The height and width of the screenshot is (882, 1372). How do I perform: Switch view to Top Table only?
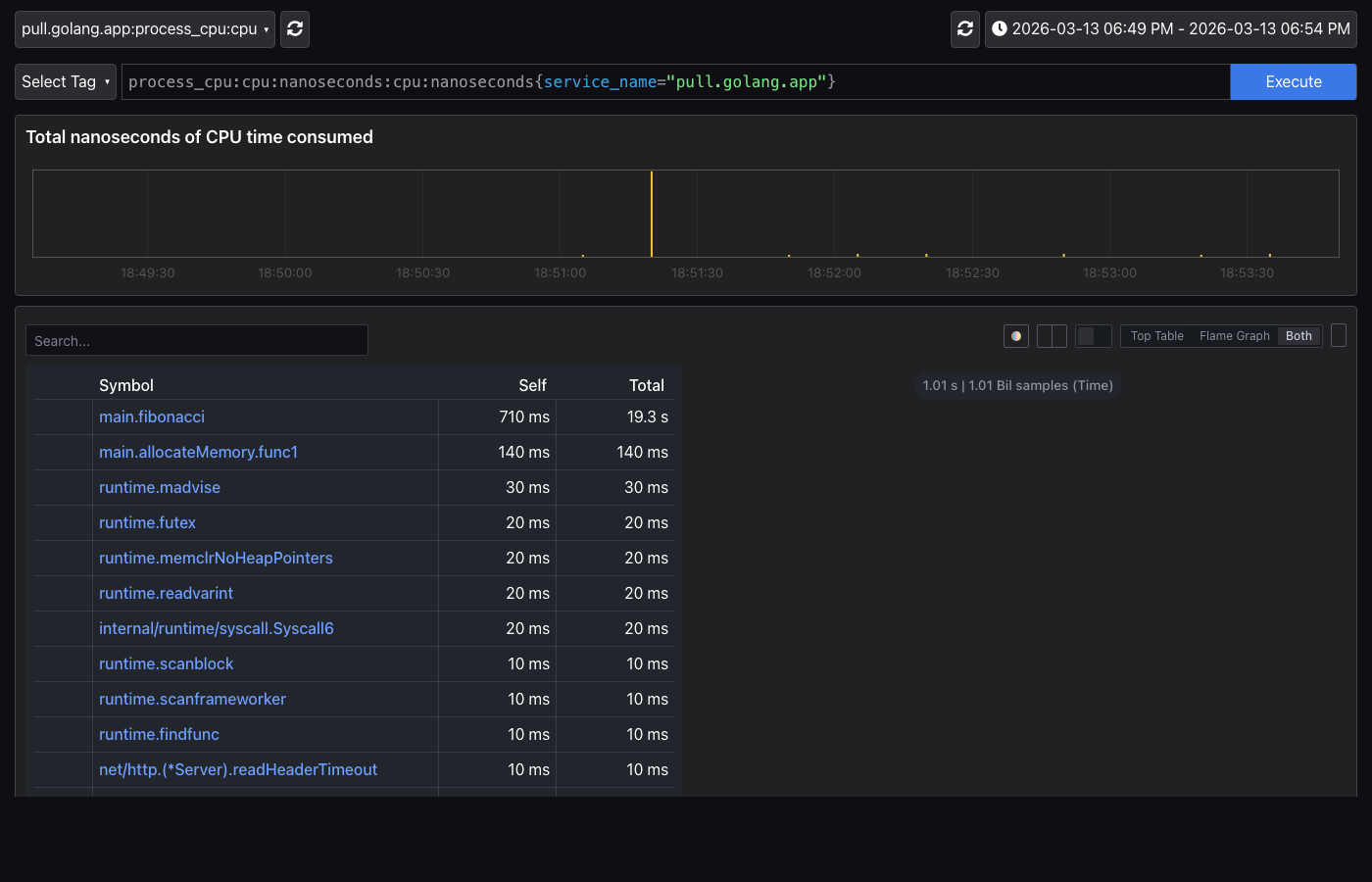point(1156,336)
